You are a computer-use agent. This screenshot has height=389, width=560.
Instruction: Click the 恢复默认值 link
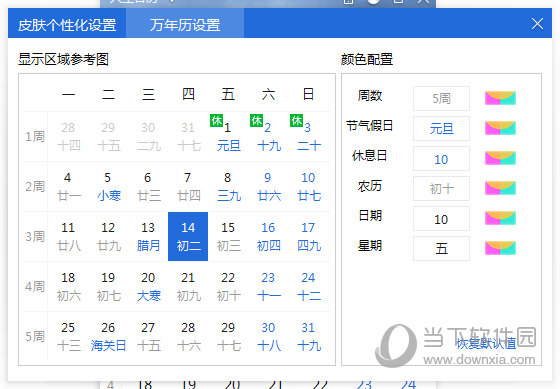coord(486,343)
